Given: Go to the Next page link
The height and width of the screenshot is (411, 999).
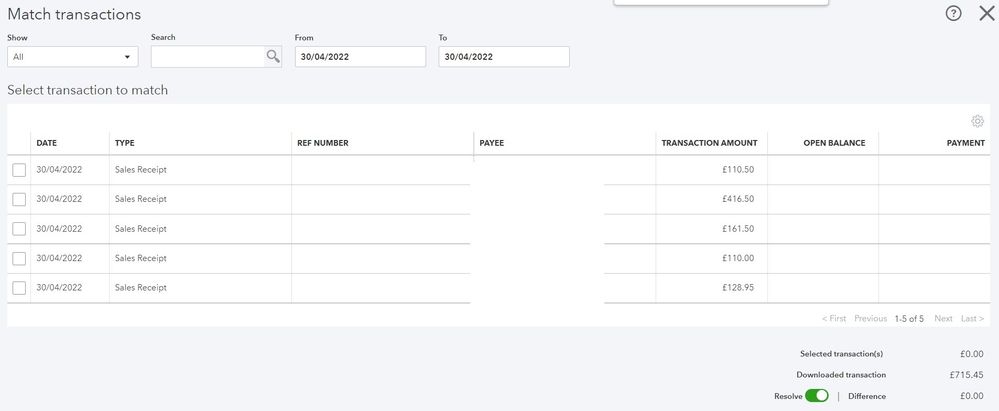Looking at the screenshot, I should tap(943, 319).
